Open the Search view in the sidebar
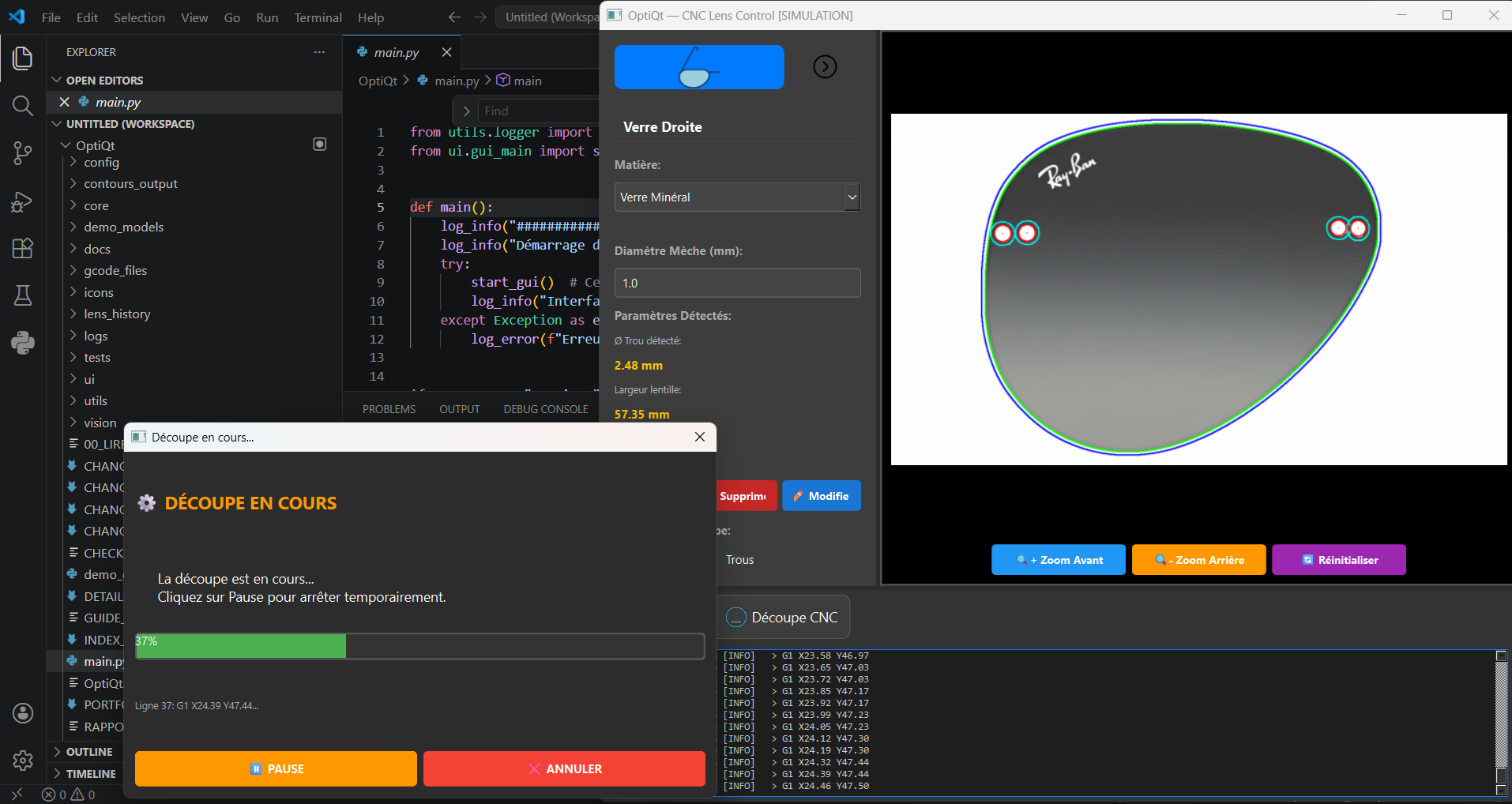The width and height of the screenshot is (1512, 804). [22, 105]
